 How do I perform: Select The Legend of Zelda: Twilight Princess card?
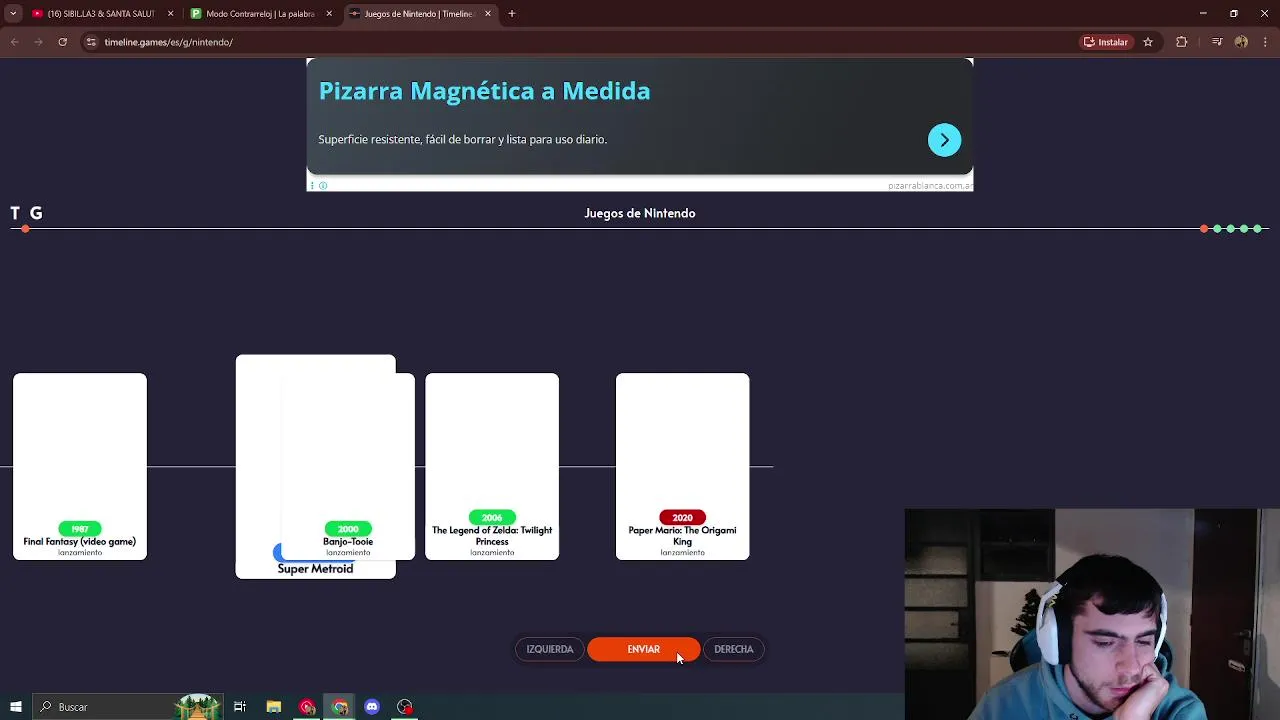(x=492, y=466)
